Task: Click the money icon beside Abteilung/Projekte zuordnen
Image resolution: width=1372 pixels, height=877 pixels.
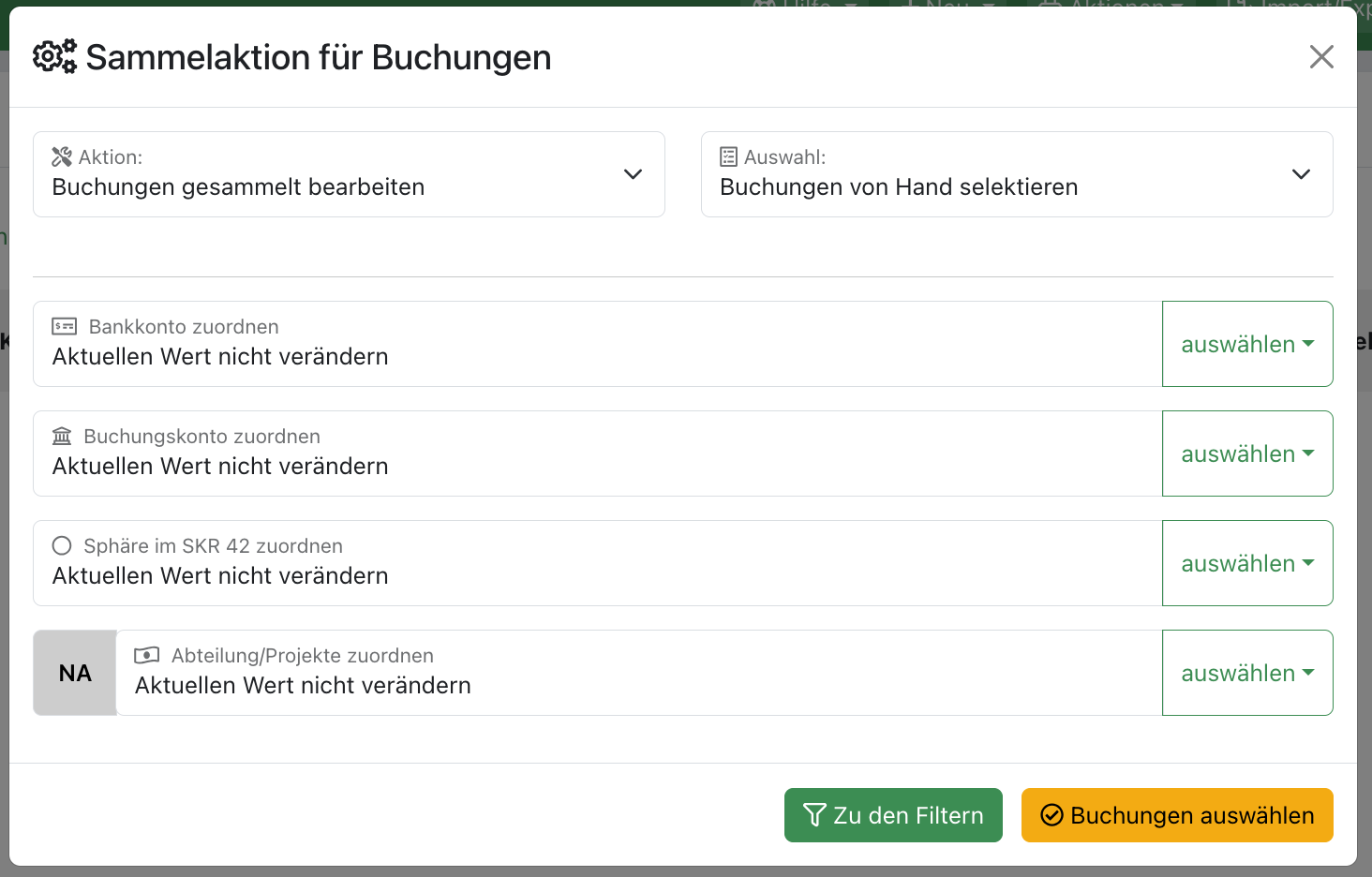Action: coord(146,656)
